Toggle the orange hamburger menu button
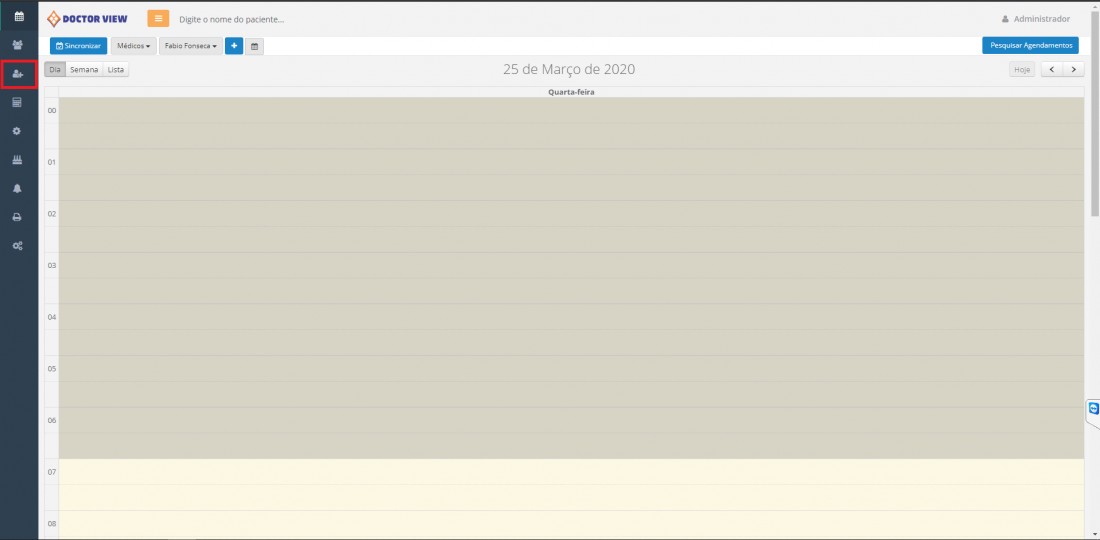 tap(158, 18)
